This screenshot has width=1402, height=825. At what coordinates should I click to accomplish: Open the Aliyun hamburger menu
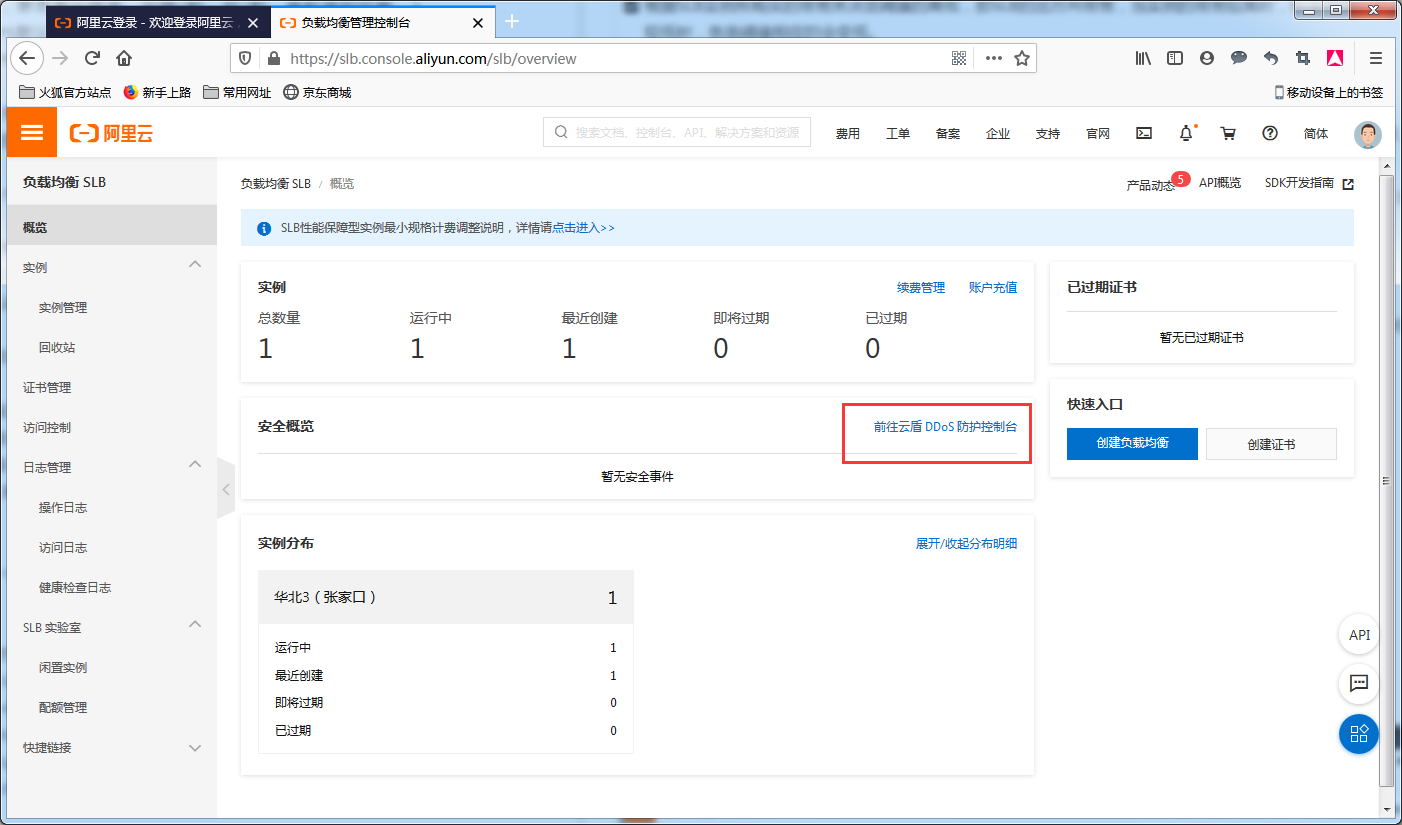coord(32,133)
